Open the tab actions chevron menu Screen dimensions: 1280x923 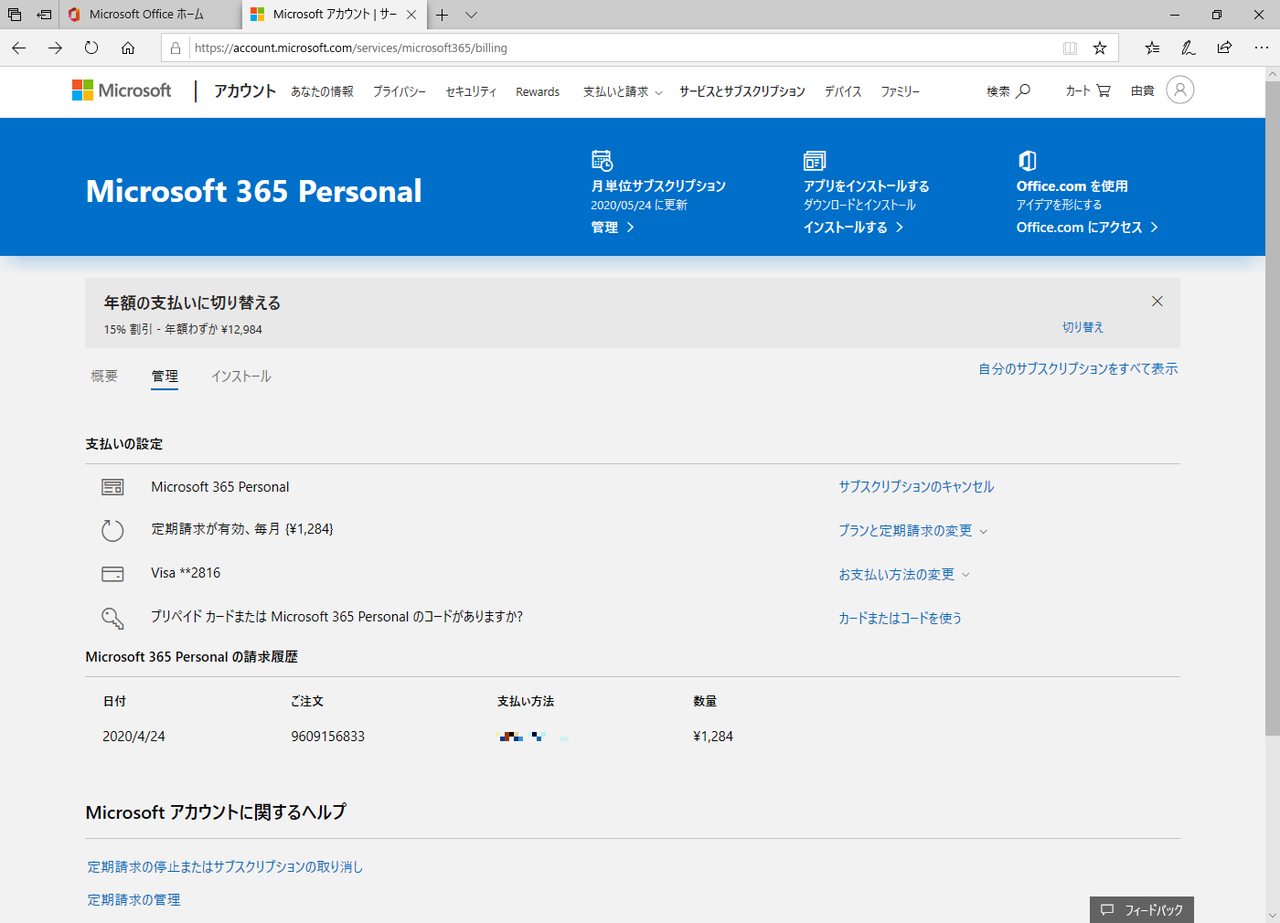[472, 15]
